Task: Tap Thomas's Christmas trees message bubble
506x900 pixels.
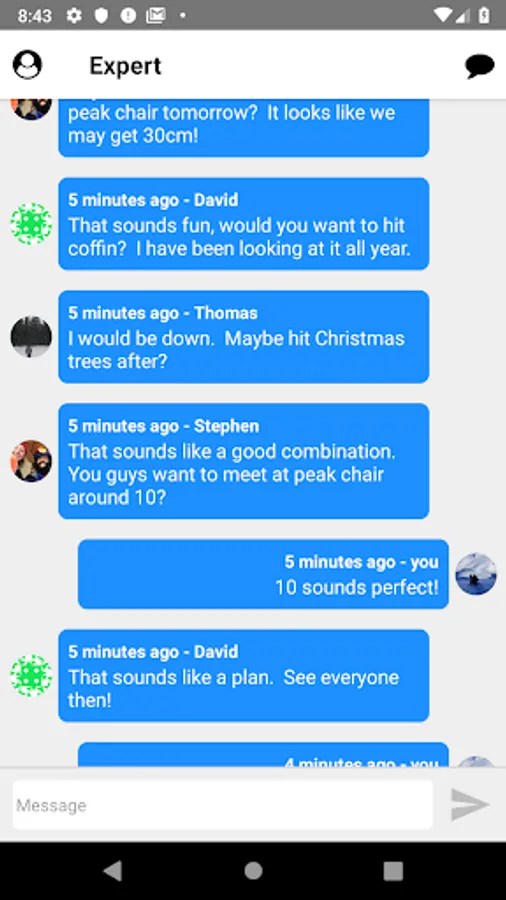Action: click(x=244, y=336)
